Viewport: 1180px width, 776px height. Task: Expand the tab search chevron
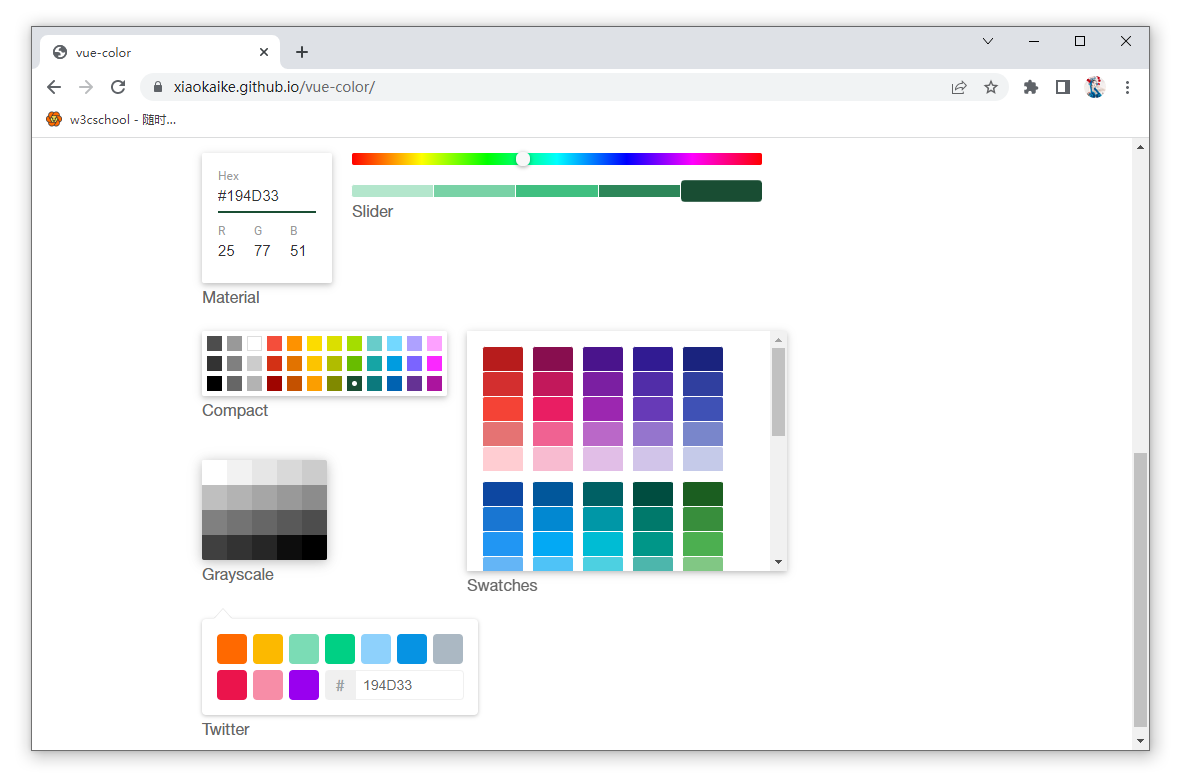(988, 41)
